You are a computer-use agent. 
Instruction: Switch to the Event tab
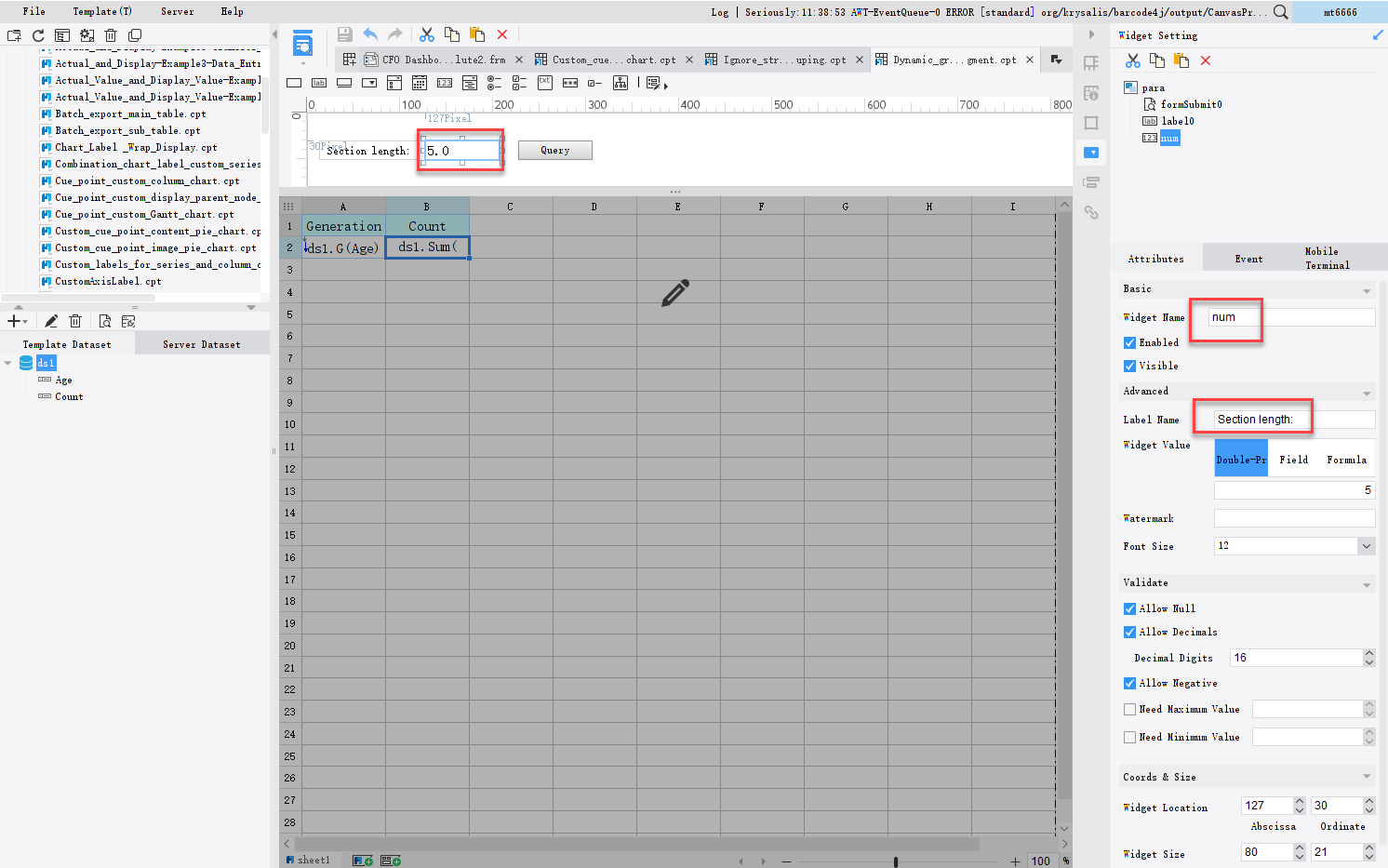tap(1248, 258)
